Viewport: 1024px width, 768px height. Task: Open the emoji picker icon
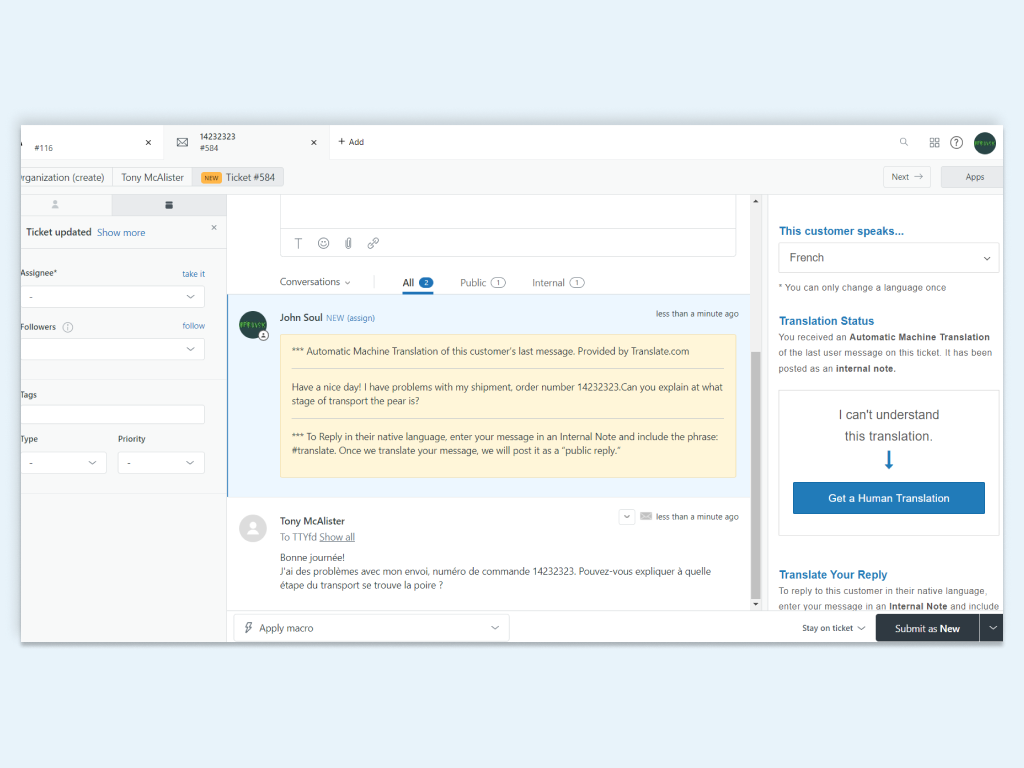click(323, 243)
